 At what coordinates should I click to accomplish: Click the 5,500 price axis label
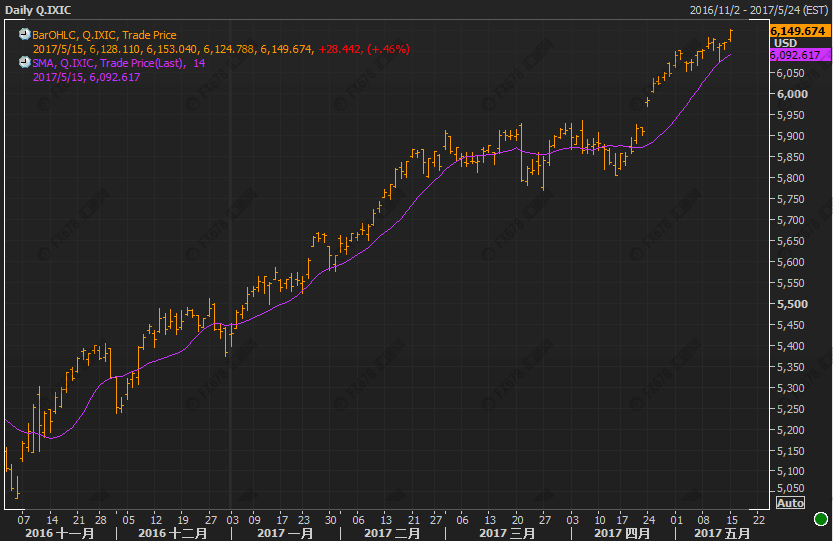click(792, 304)
